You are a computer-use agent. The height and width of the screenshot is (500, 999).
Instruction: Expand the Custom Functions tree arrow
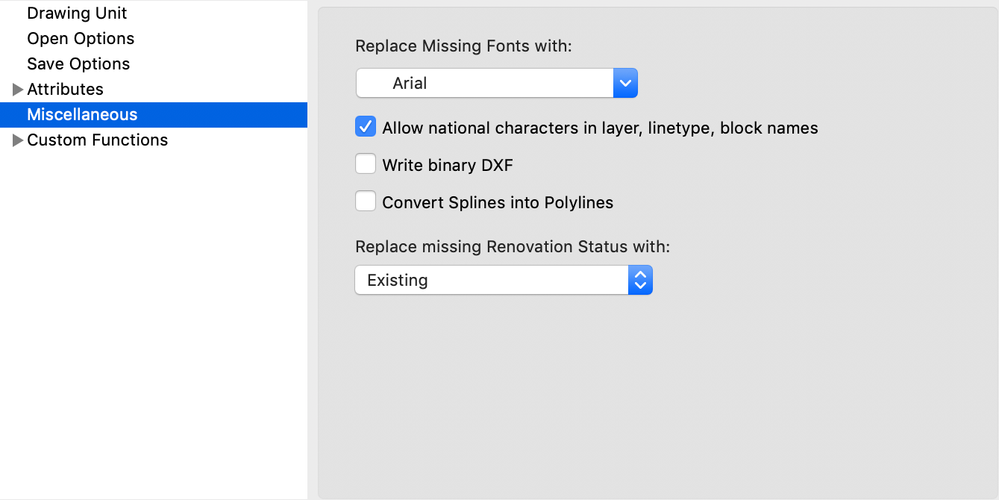click(x=17, y=141)
